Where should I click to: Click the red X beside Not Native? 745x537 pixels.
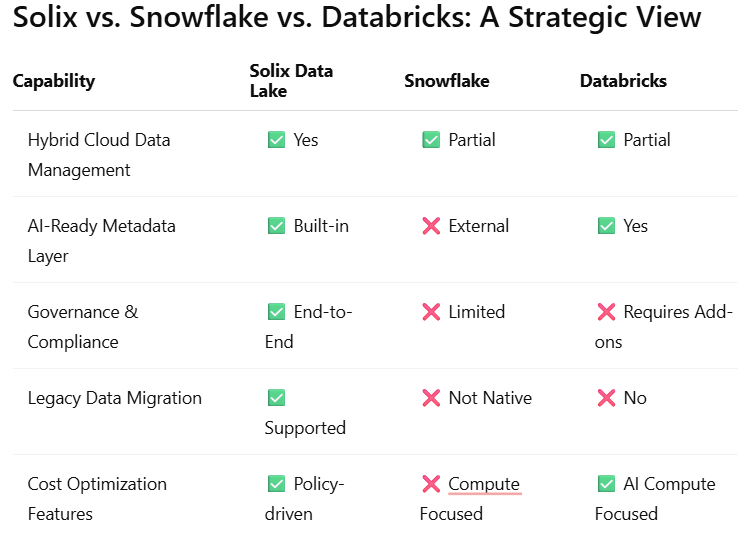pos(431,398)
